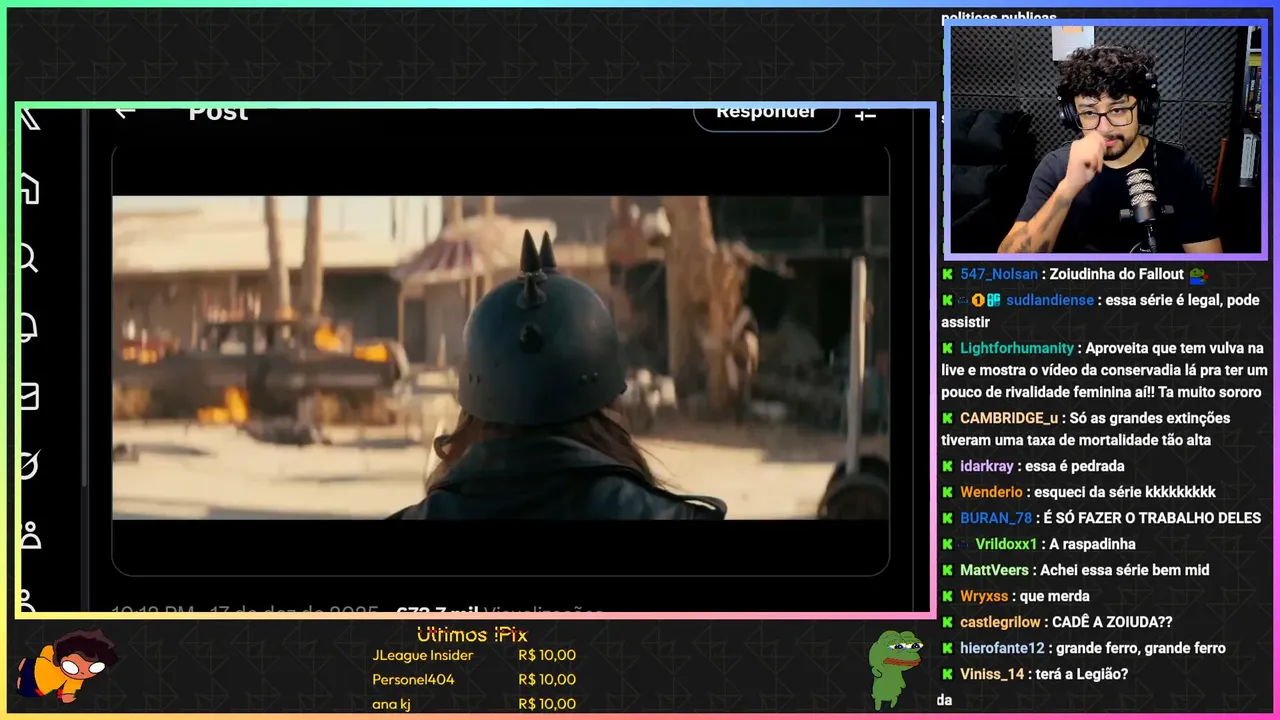Open castlegrilow's chat username
The width and height of the screenshot is (1280, 720).
(1000, 622)
